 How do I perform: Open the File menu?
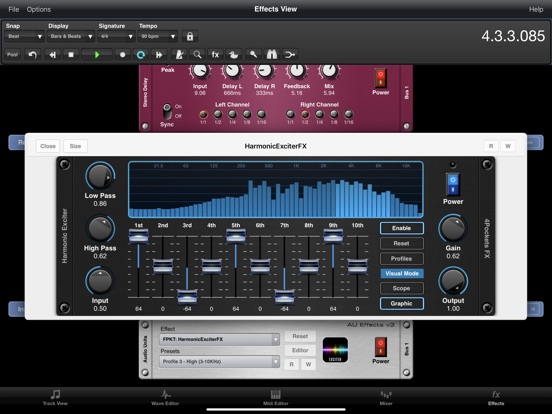pyautogui.click(x=13, y=10)
